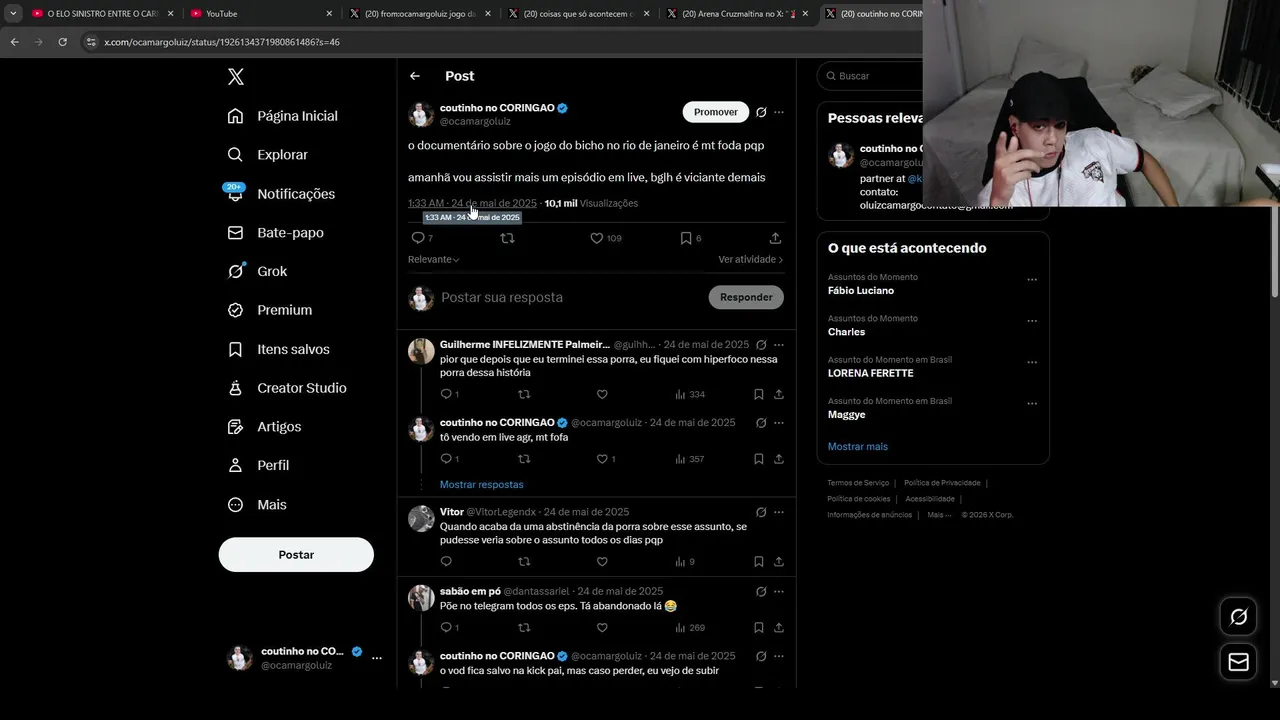The image size is (1280, 720).
Task: Open Itens salvos bookmarks
Action: click(279, 349)
